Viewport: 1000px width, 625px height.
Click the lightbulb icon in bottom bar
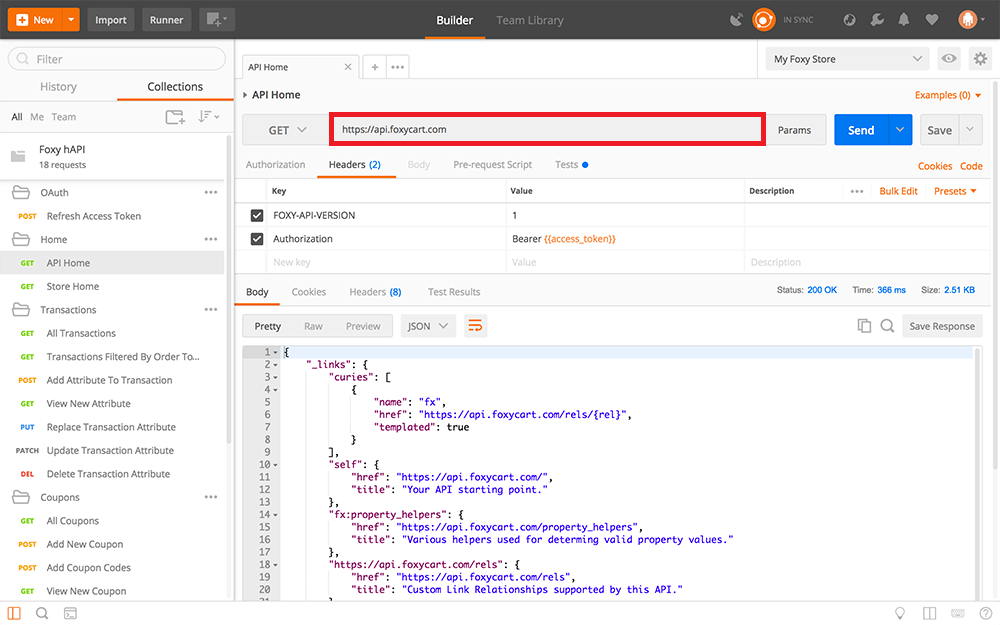pyautogui.click(x=900, y=614)
